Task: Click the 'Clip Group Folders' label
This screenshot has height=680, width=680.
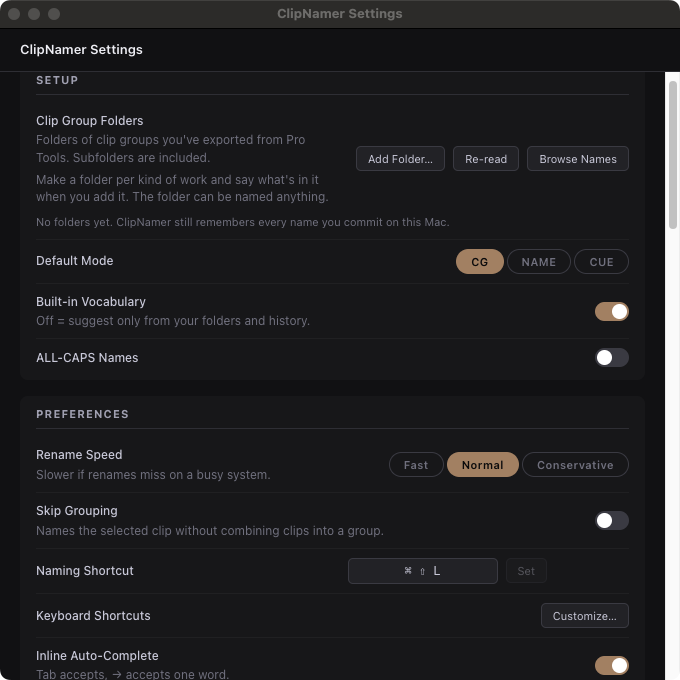Action: click(x=89, y=121)
